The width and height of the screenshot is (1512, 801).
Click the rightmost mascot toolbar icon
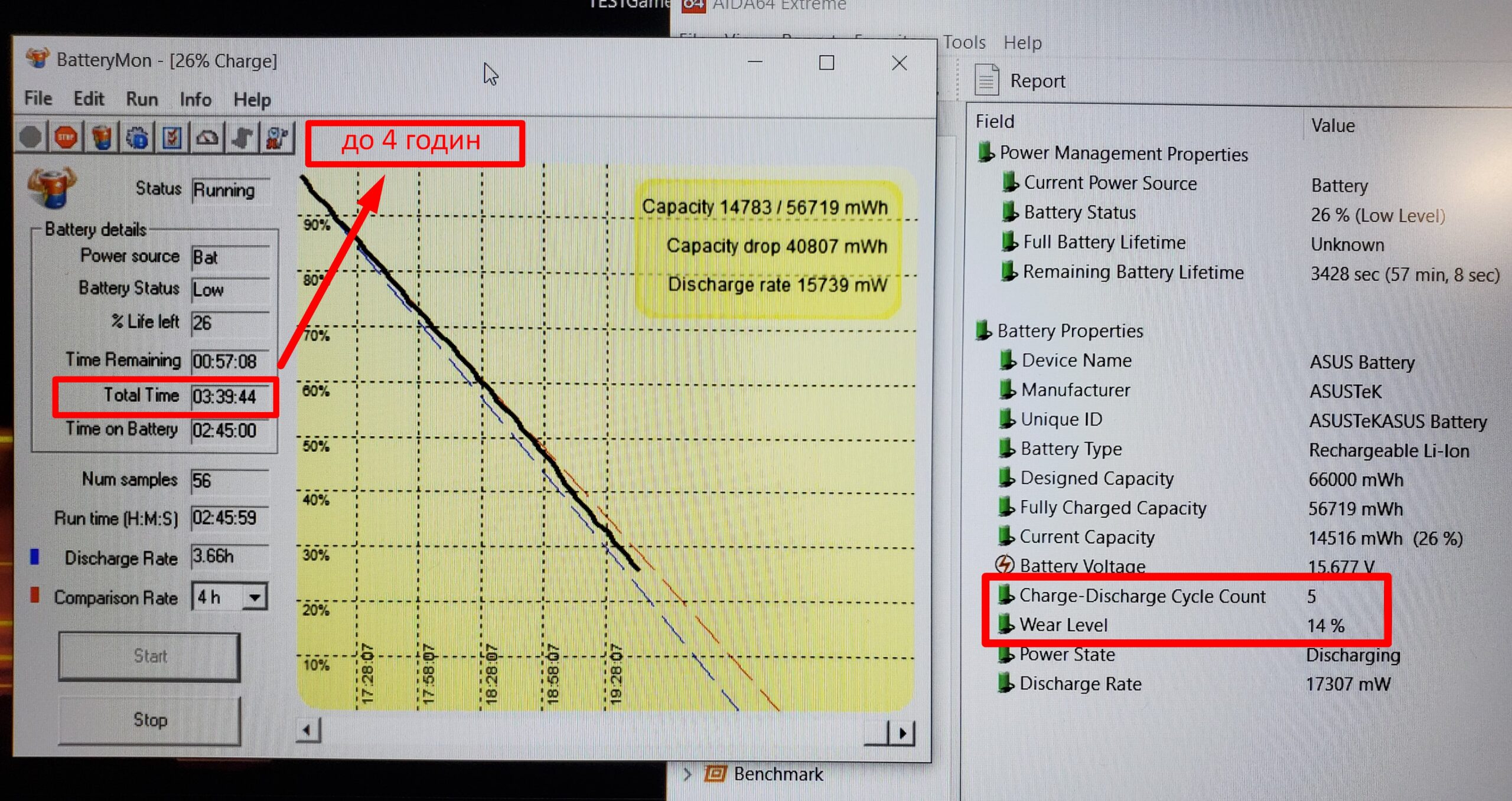tap(277, 138)
